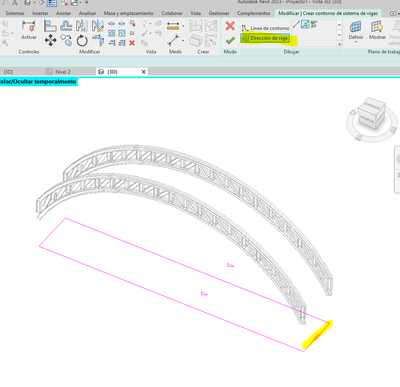The height and width of the screenshot is (387, 400).
Task: Open the Masa y emplazamiento tab
Action: [x=128, y=13]
